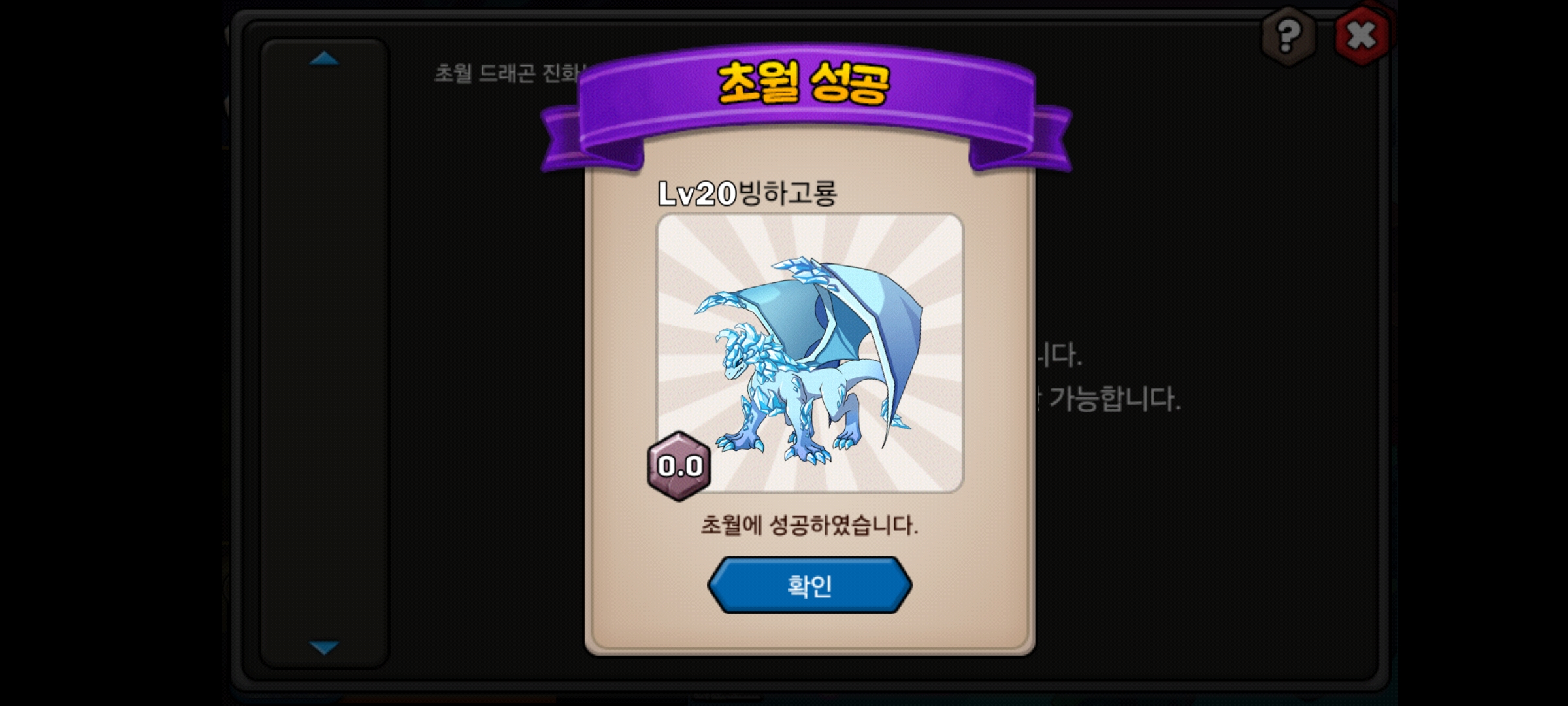
Task: Open the question mark help icon
Action: (1287, 36)
